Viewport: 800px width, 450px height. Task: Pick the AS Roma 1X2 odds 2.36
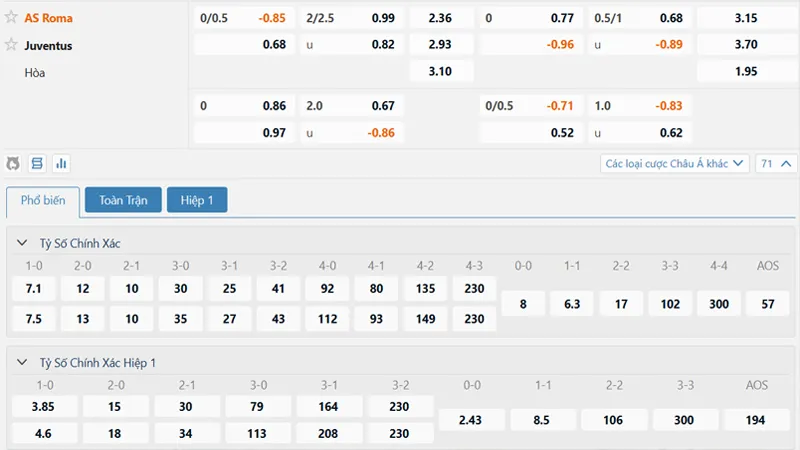point(440,18)
